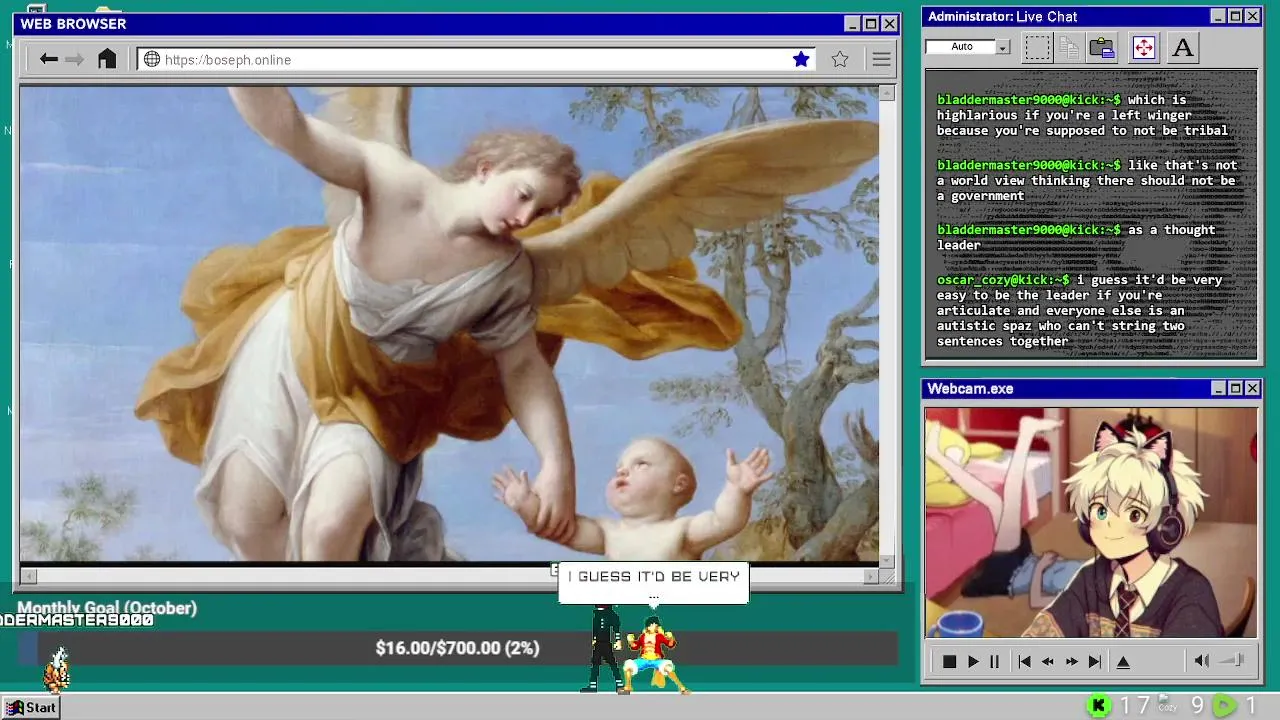Click the small armored pixel sprite near Start

pyautogui.click(x=57, y=670)
